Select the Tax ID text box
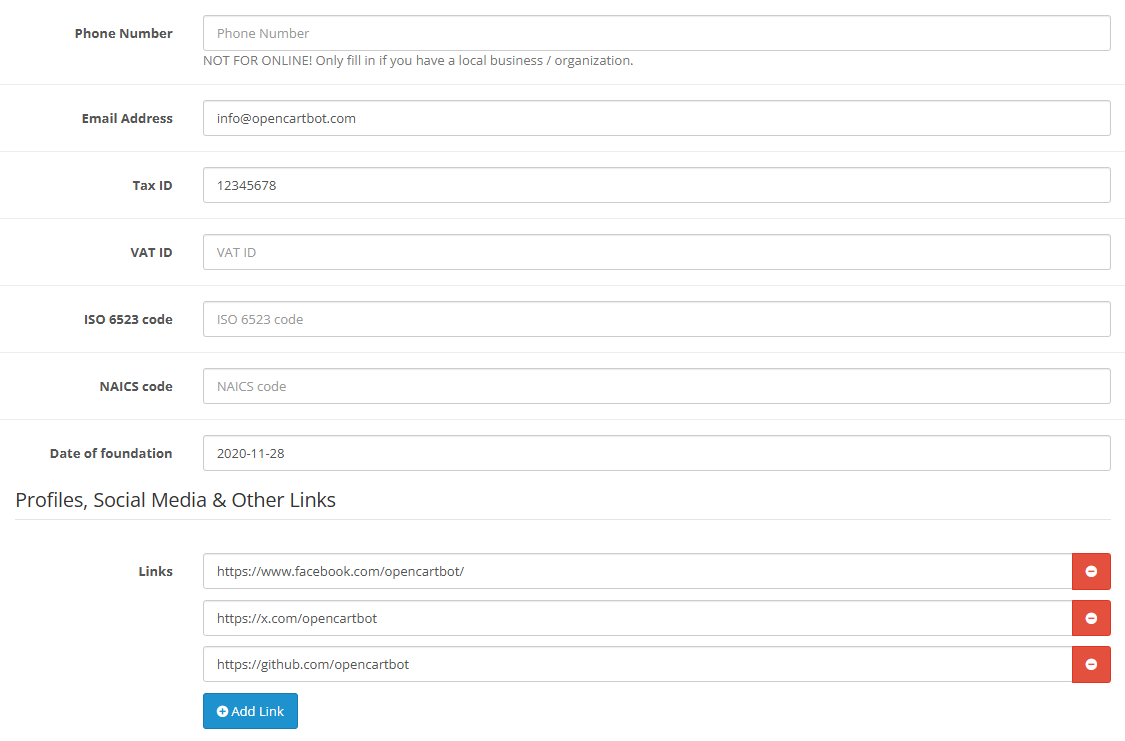The image size is (1125, 741). point(656,185)
